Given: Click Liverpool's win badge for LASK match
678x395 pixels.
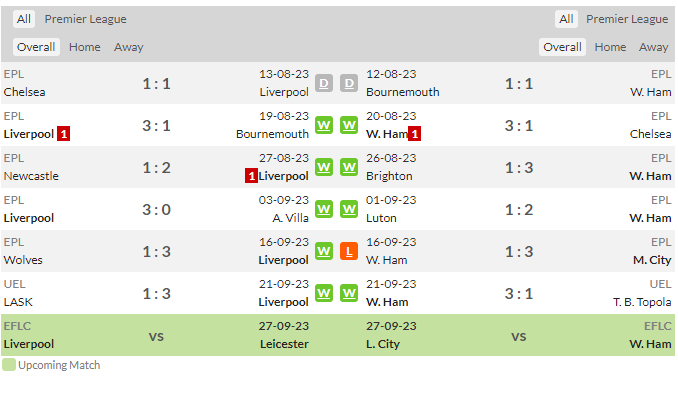Looking at the screenshot, I should (x=323, y=293).
